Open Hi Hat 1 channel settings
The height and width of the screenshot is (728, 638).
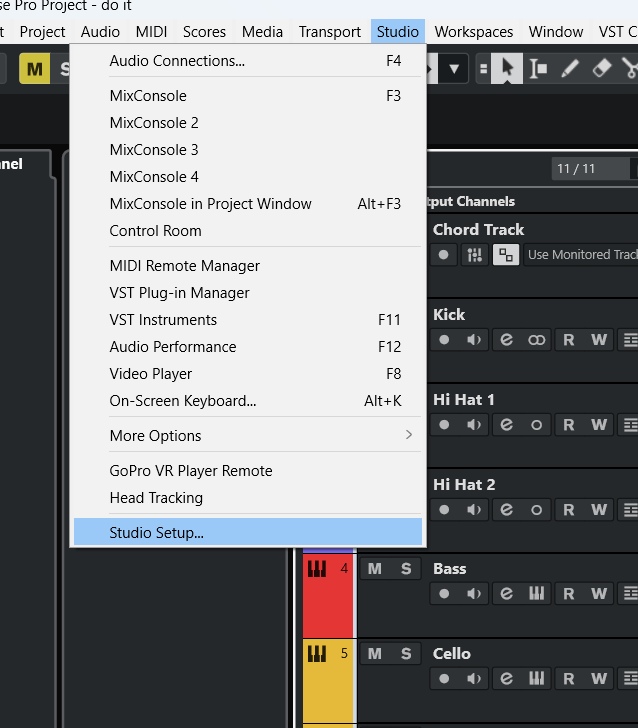pyautogui.click(x=507, y=425)
